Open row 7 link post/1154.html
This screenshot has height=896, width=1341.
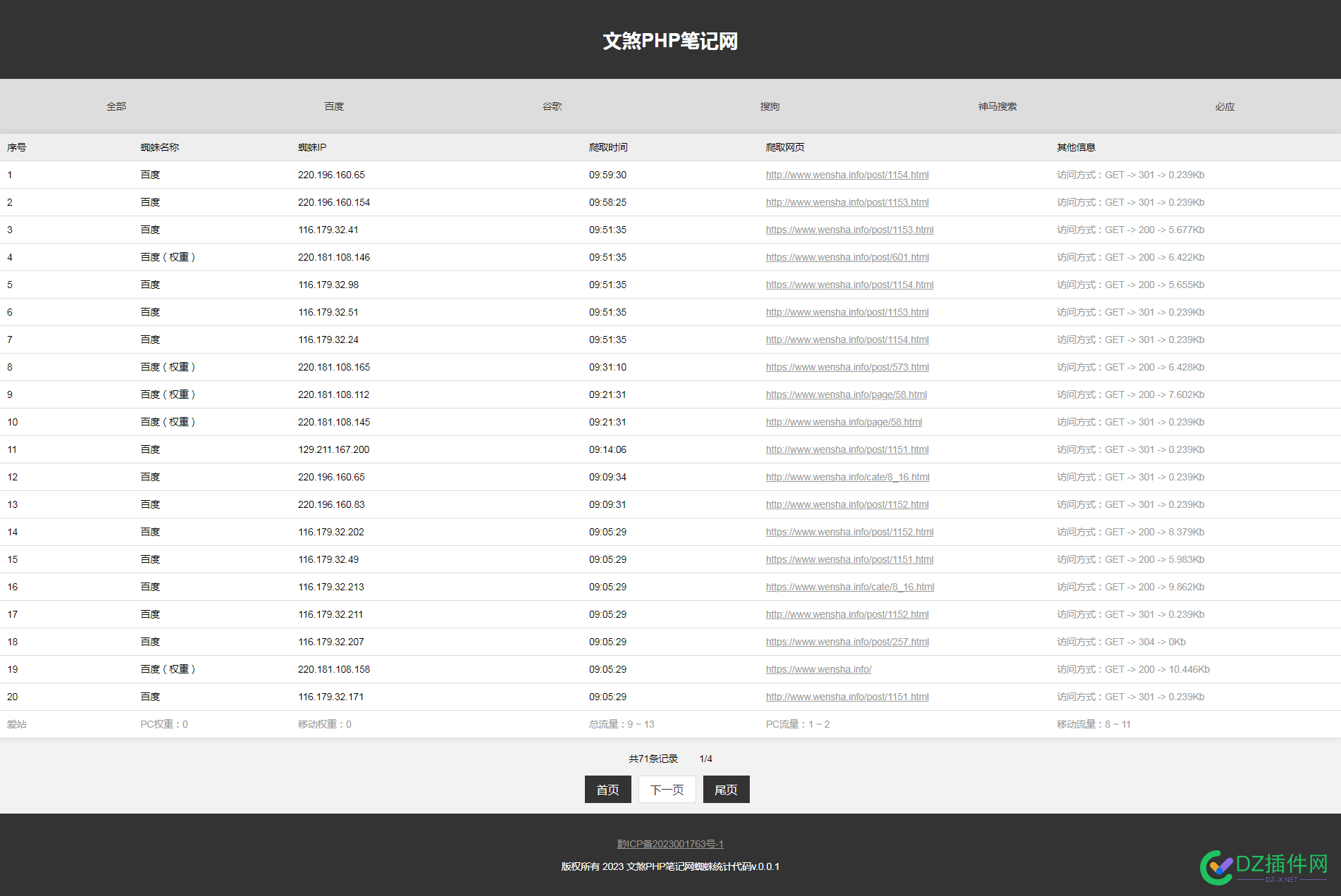coord(847,340)
